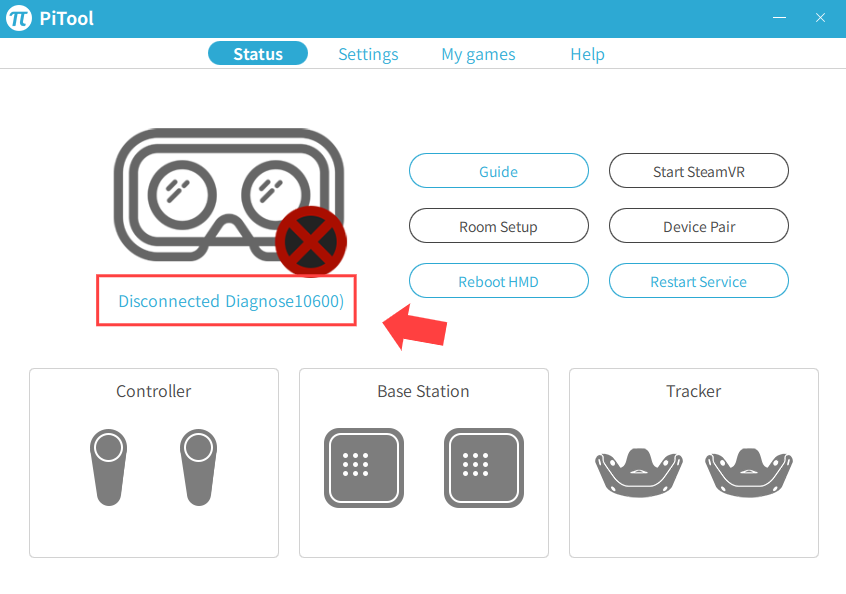Select the right tracker icon
Screen dimensions: 846x594
(749, 473)
